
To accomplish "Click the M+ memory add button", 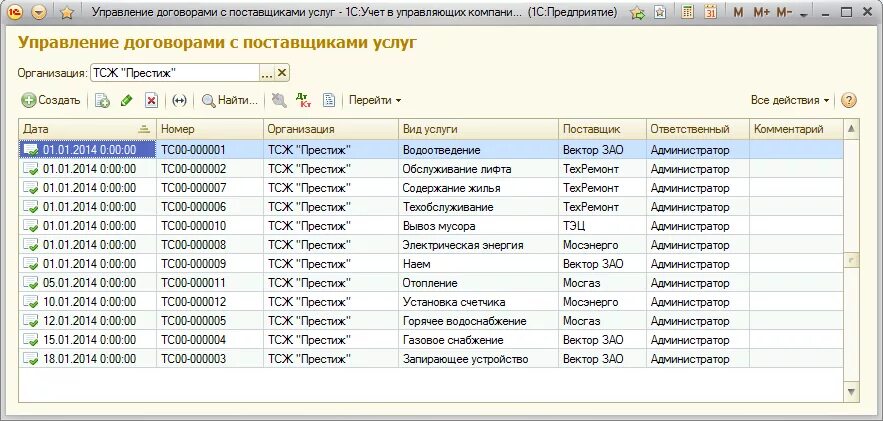I will tap(761, 12).
